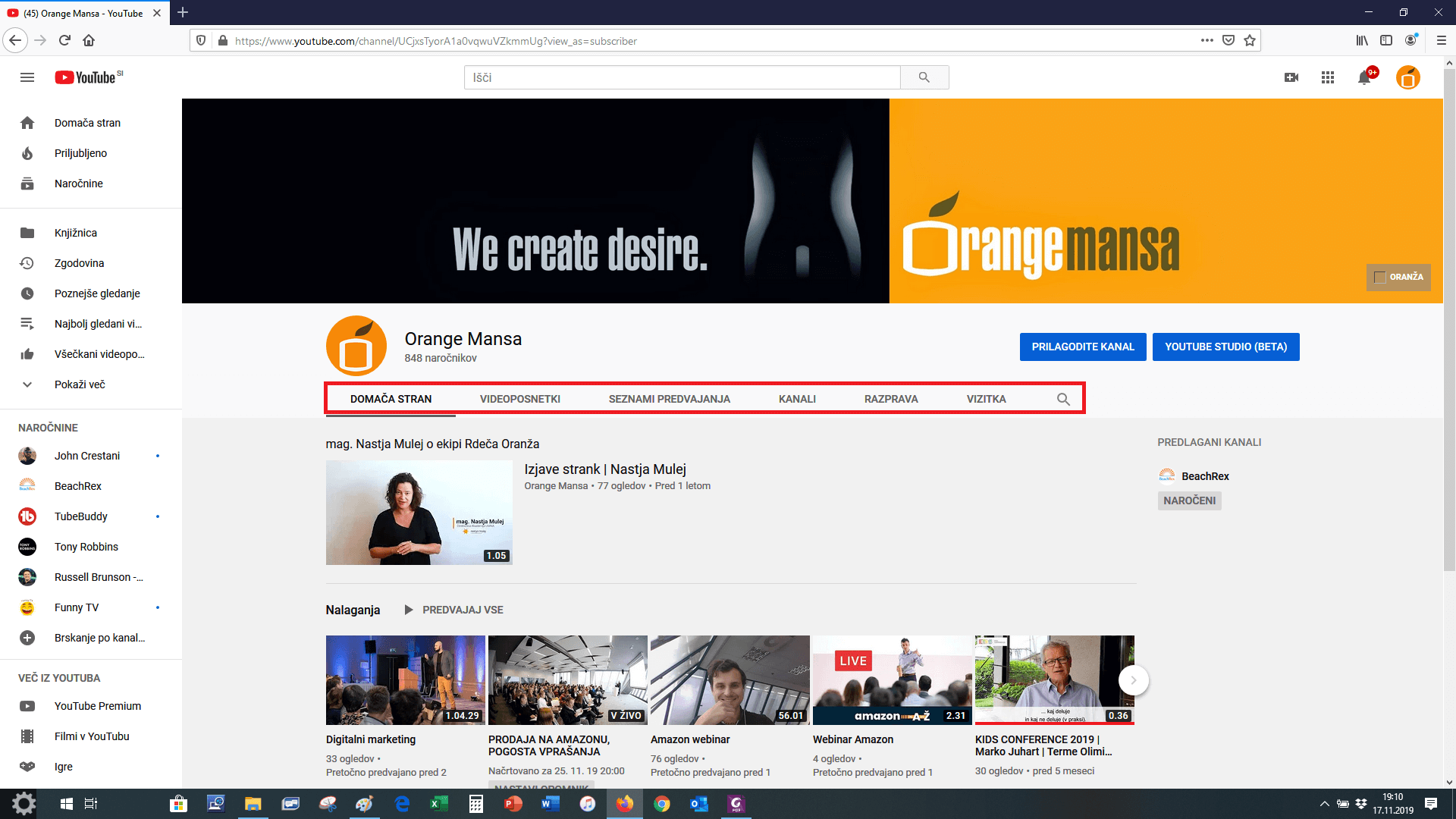This screenshot has width=1456, height=819.
Task: Click the Digitalni marketing video thumbnail
Action: (x=405, y=680)
